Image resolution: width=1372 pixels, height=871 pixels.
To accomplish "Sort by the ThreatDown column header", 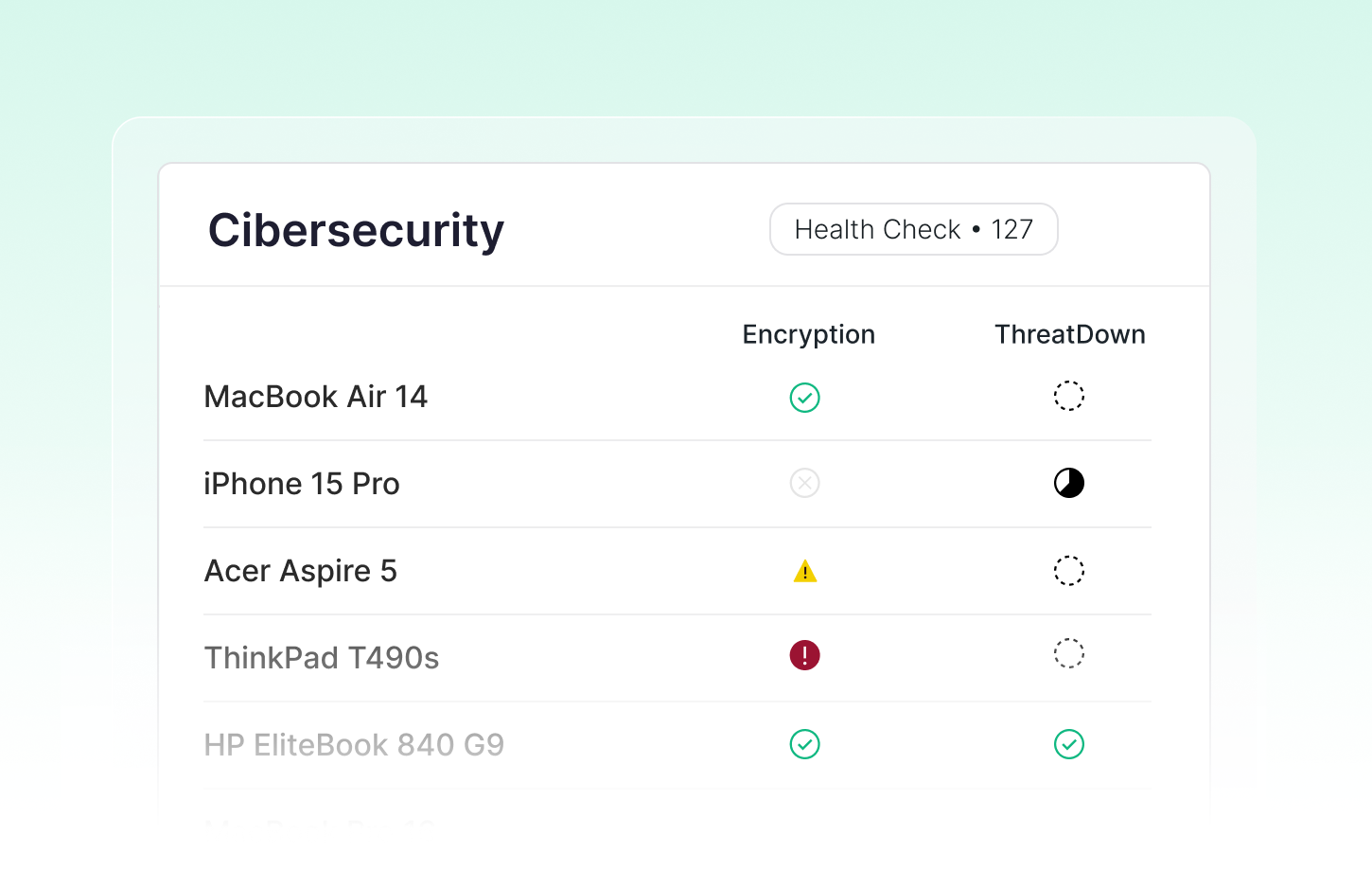I will tap(1069, 334).
